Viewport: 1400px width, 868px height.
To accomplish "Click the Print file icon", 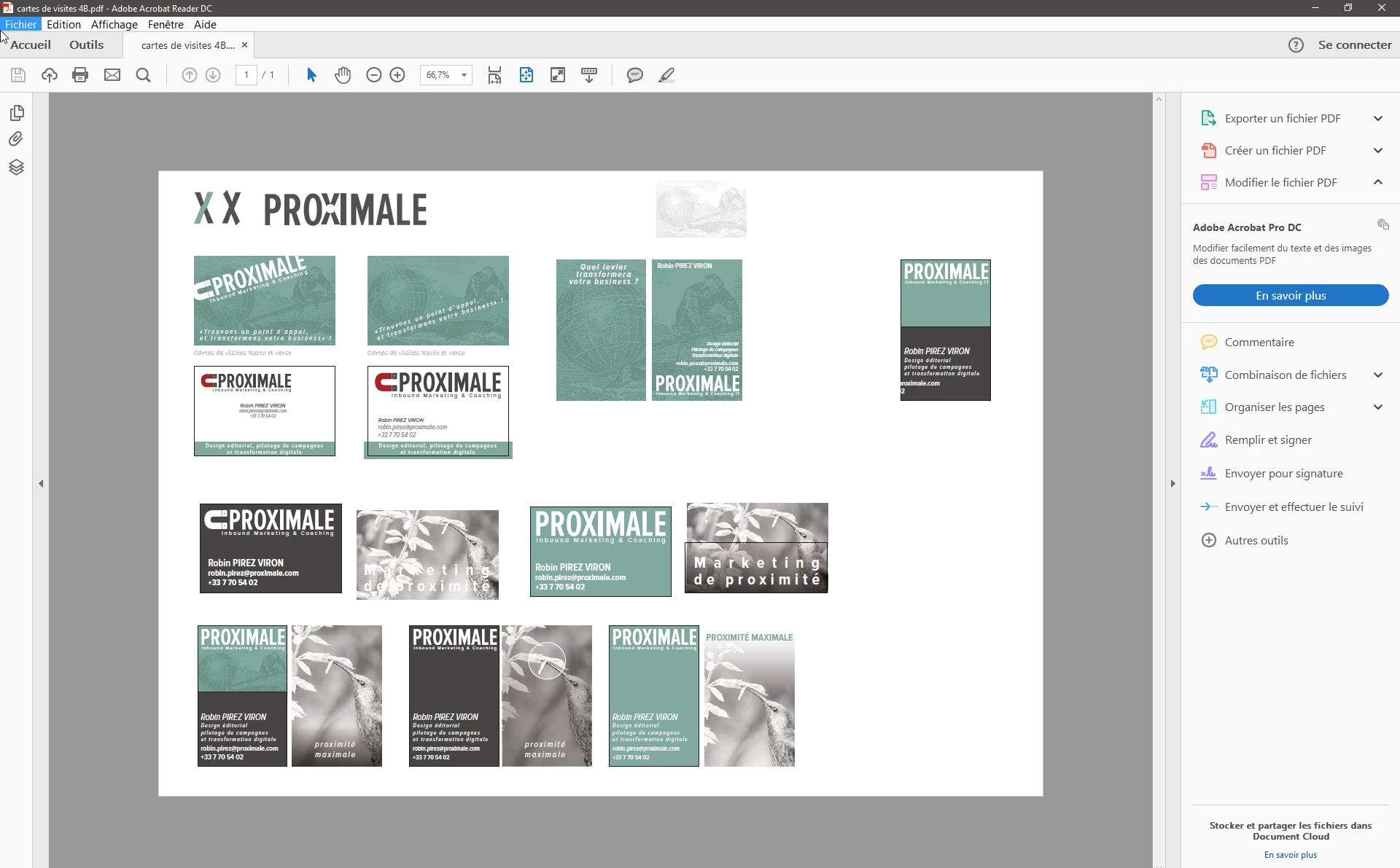I will click(x=80, y=75).
